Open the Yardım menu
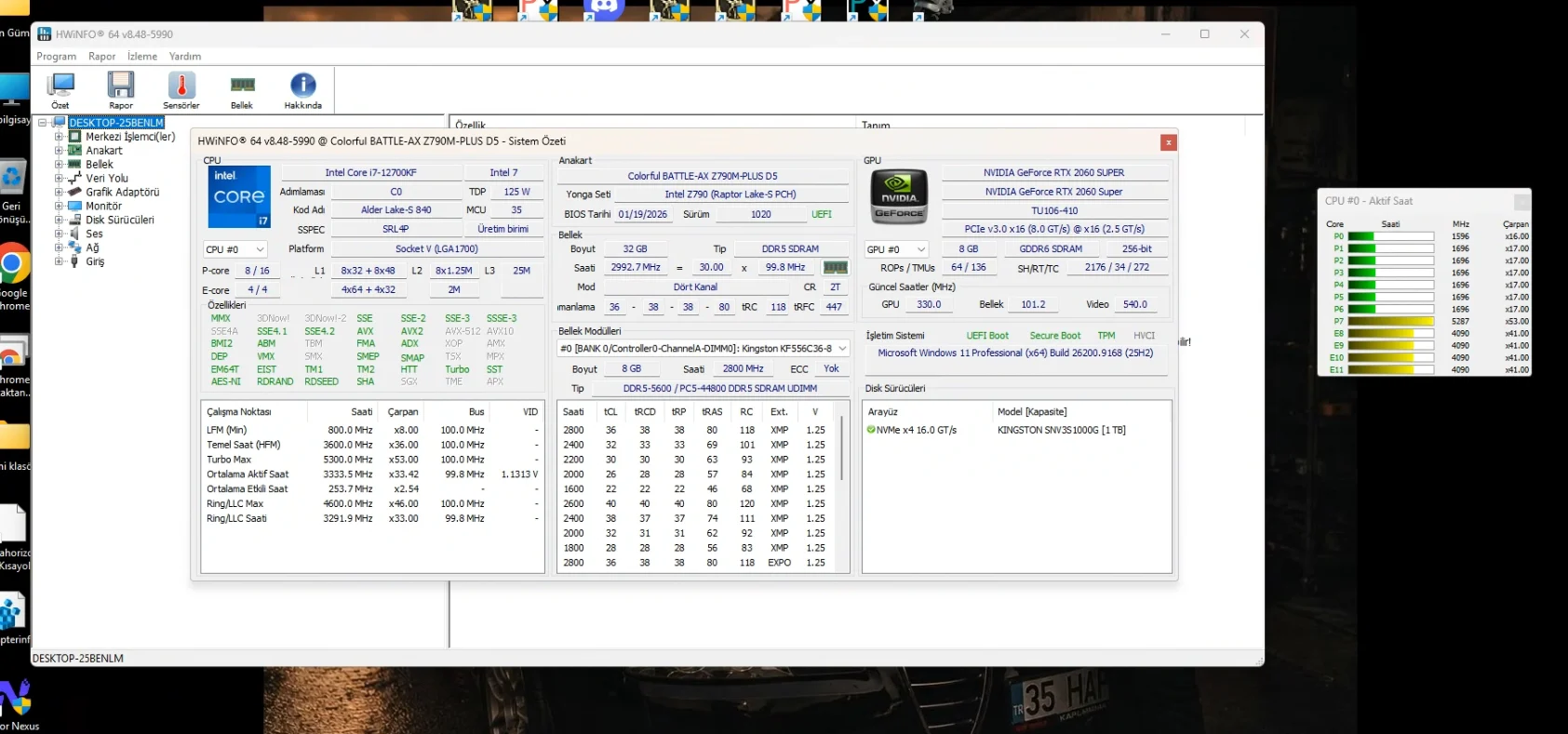Image resolution: width=1568 pixels, height=734 pixels. point(185,57)
